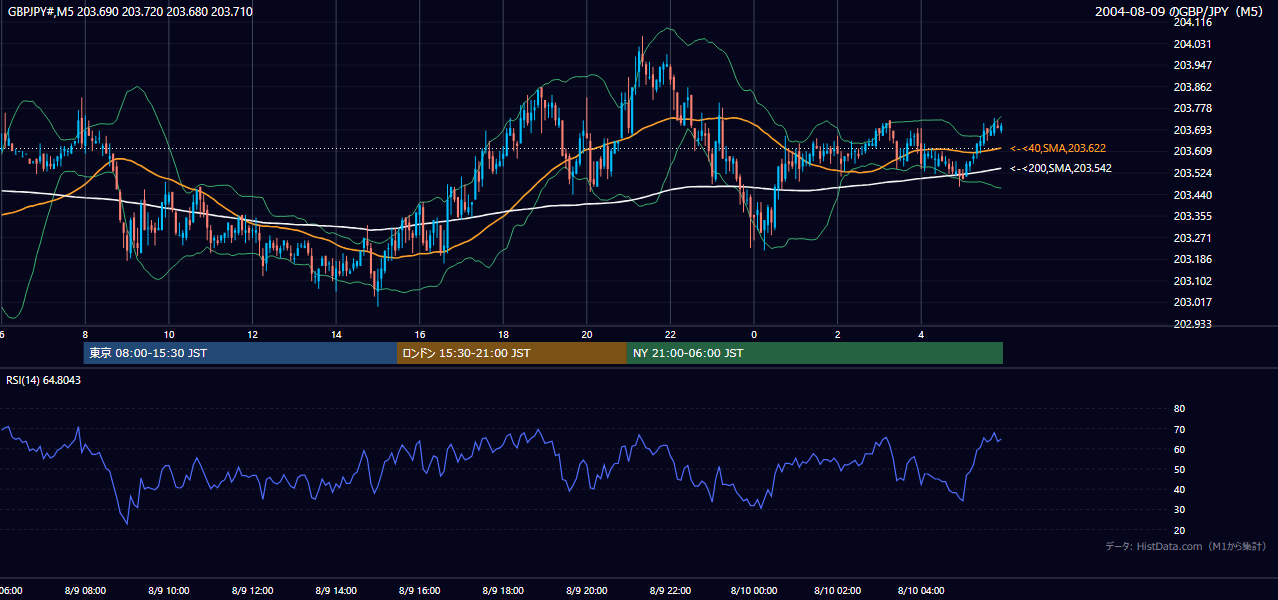Click RSI scale level 50
This screenshot has width=1278, height=600.
click(1179, 469)
